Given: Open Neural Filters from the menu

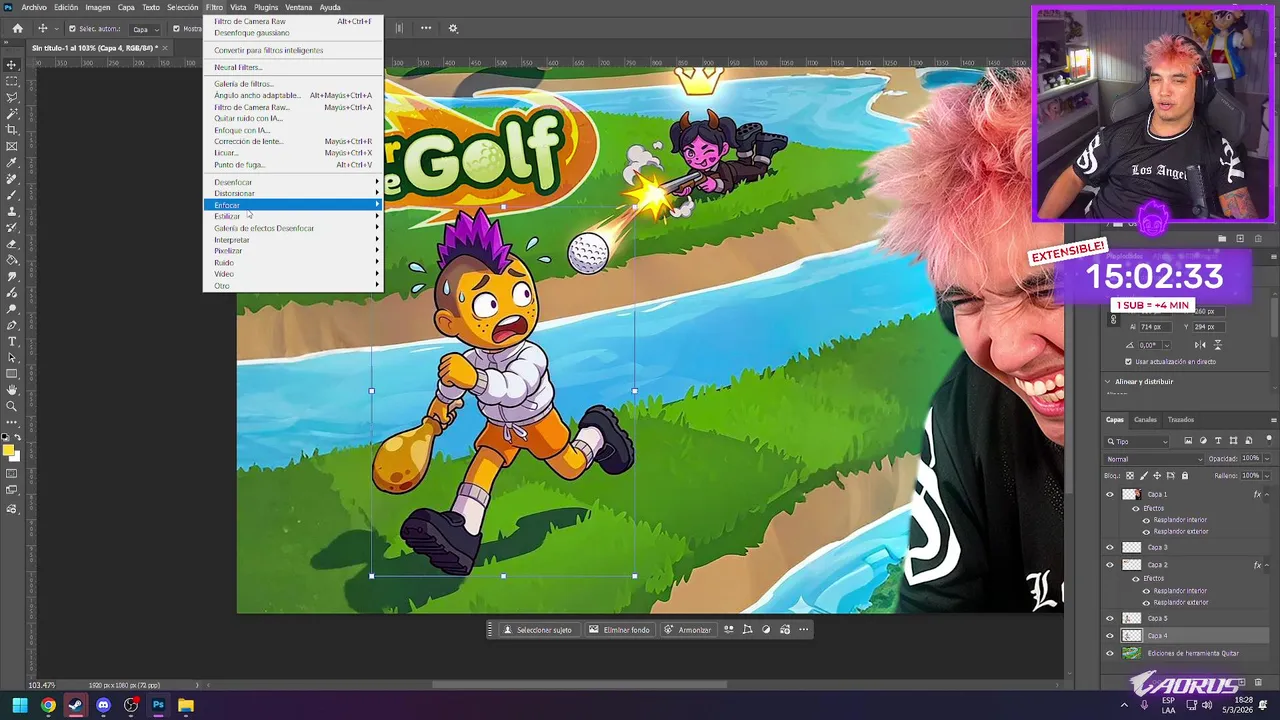Looking at the screenshot, I should click(238, 67).
